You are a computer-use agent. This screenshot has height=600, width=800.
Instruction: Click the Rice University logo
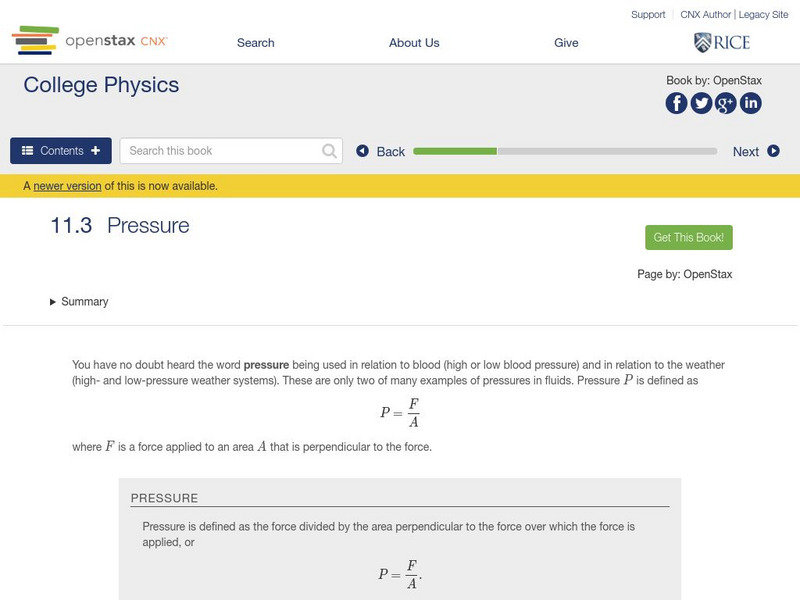[x=721, y=42]
